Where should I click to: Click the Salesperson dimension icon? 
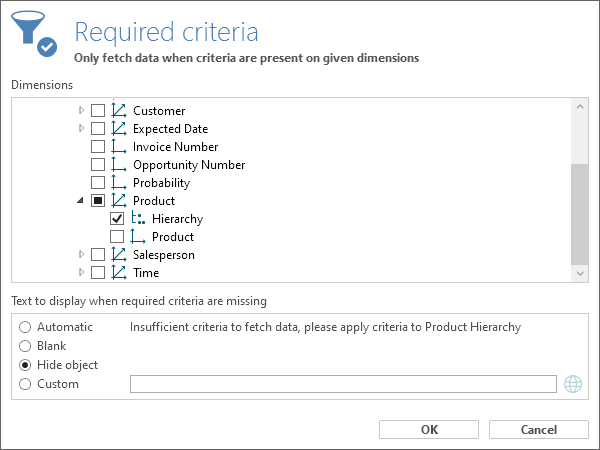(x=119, y=254)
